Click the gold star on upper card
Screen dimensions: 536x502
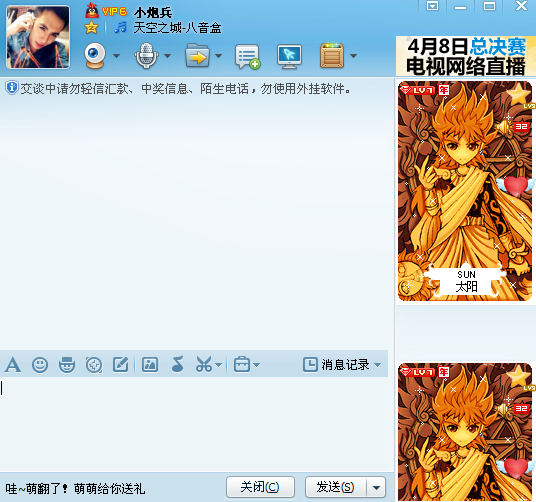(x=519, y=94)
